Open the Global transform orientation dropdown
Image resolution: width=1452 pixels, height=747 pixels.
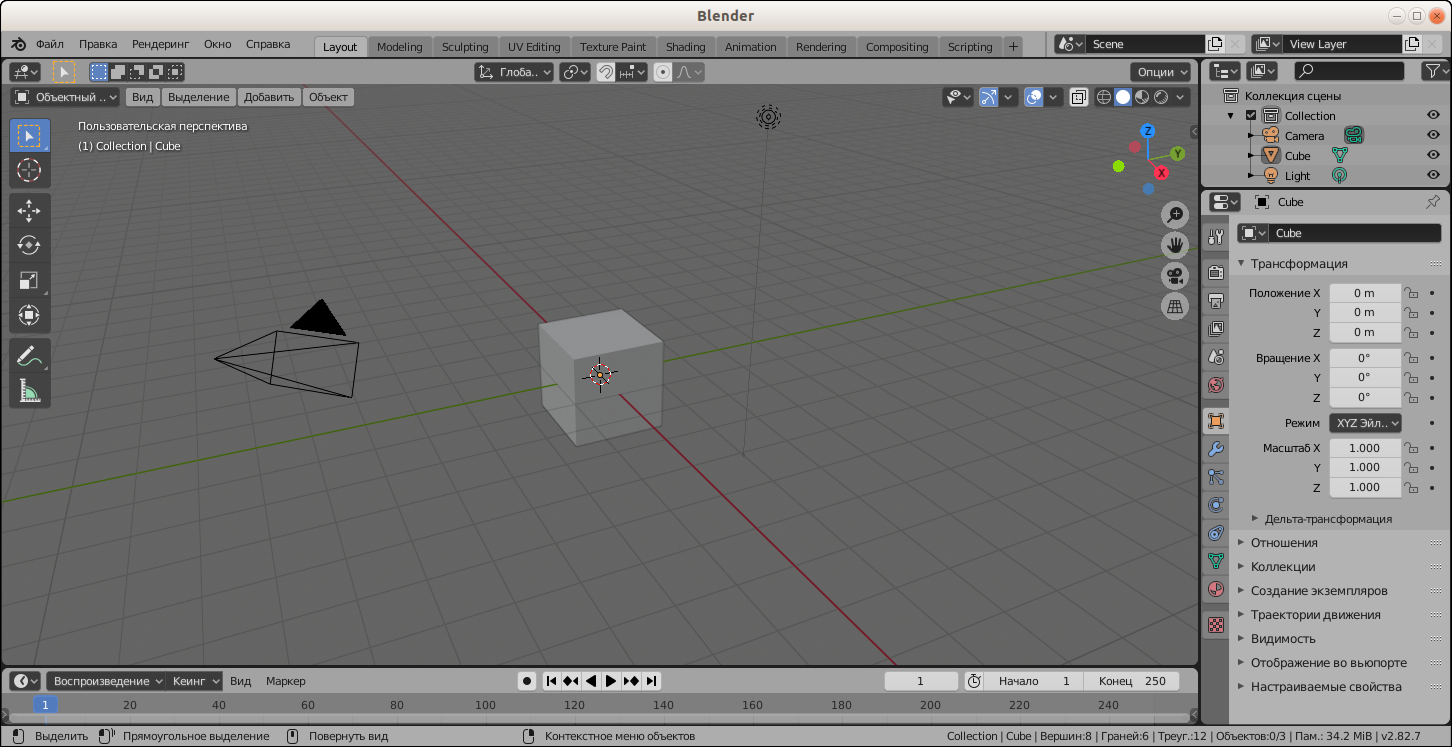[514, 72]
